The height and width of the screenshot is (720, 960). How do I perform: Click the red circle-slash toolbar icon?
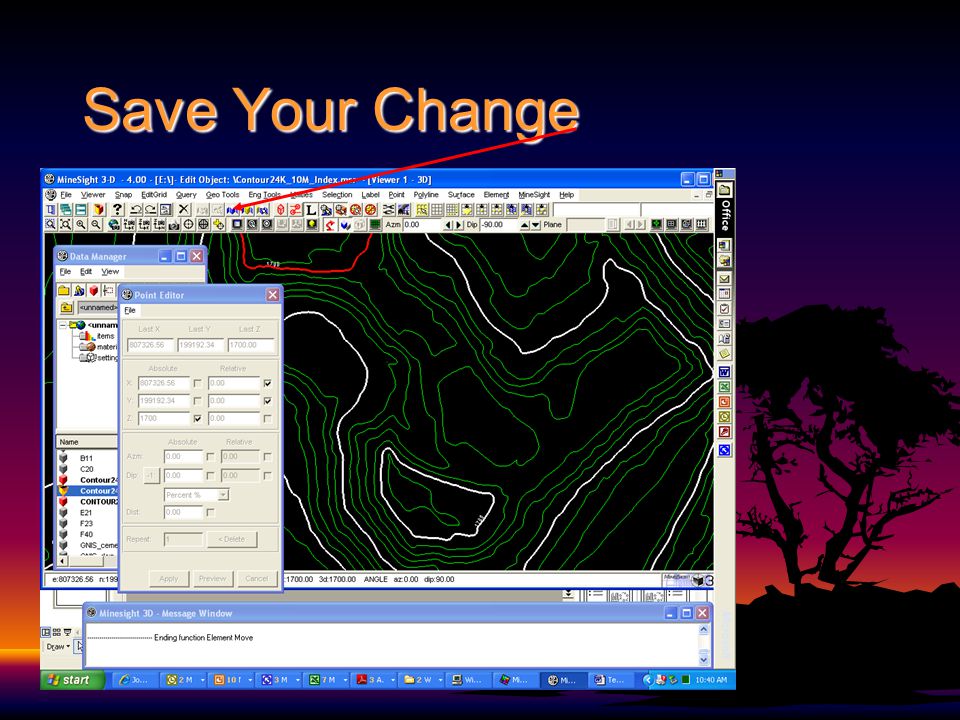click(370, 209)
